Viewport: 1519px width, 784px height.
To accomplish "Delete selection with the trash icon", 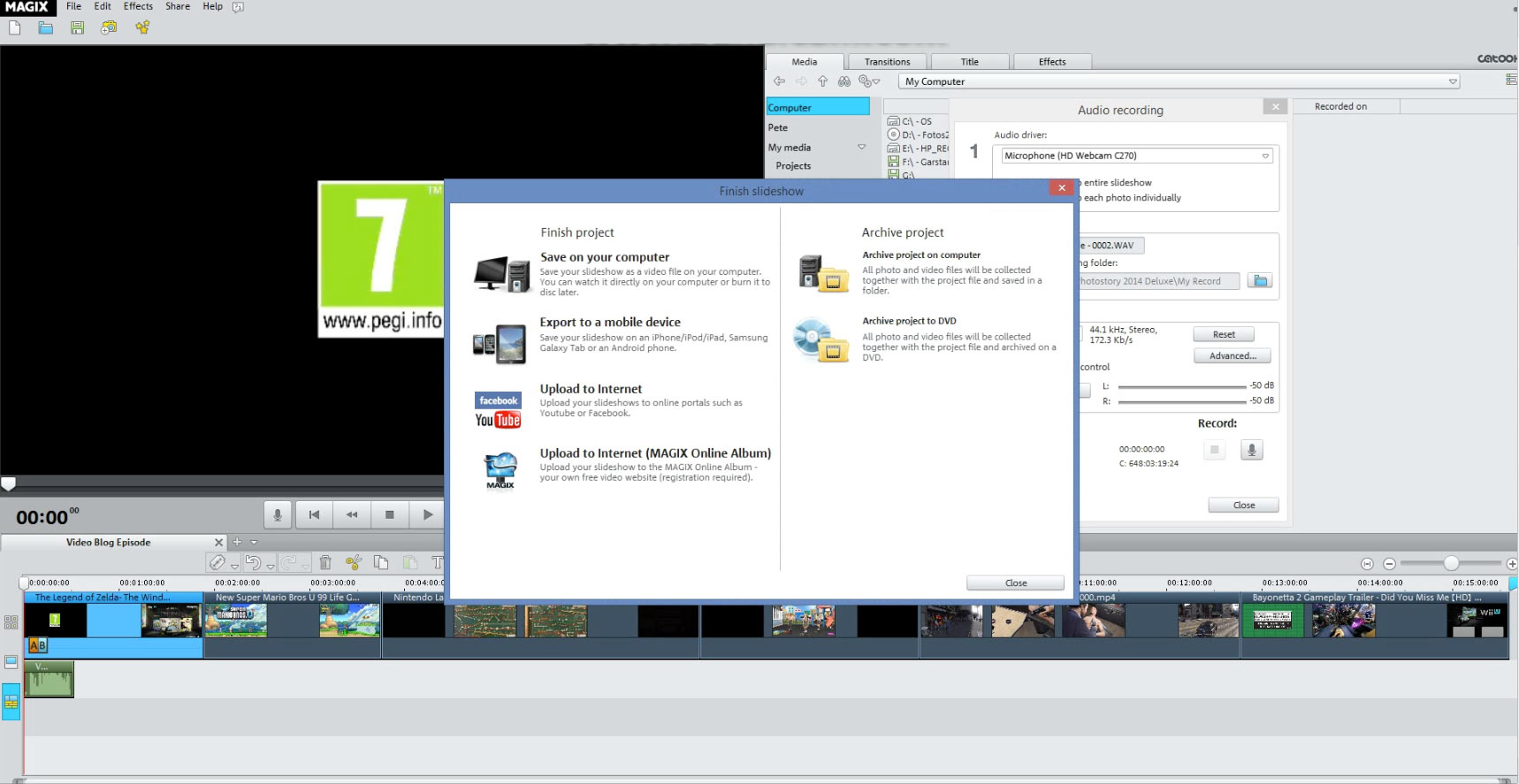I will point(325,562).
